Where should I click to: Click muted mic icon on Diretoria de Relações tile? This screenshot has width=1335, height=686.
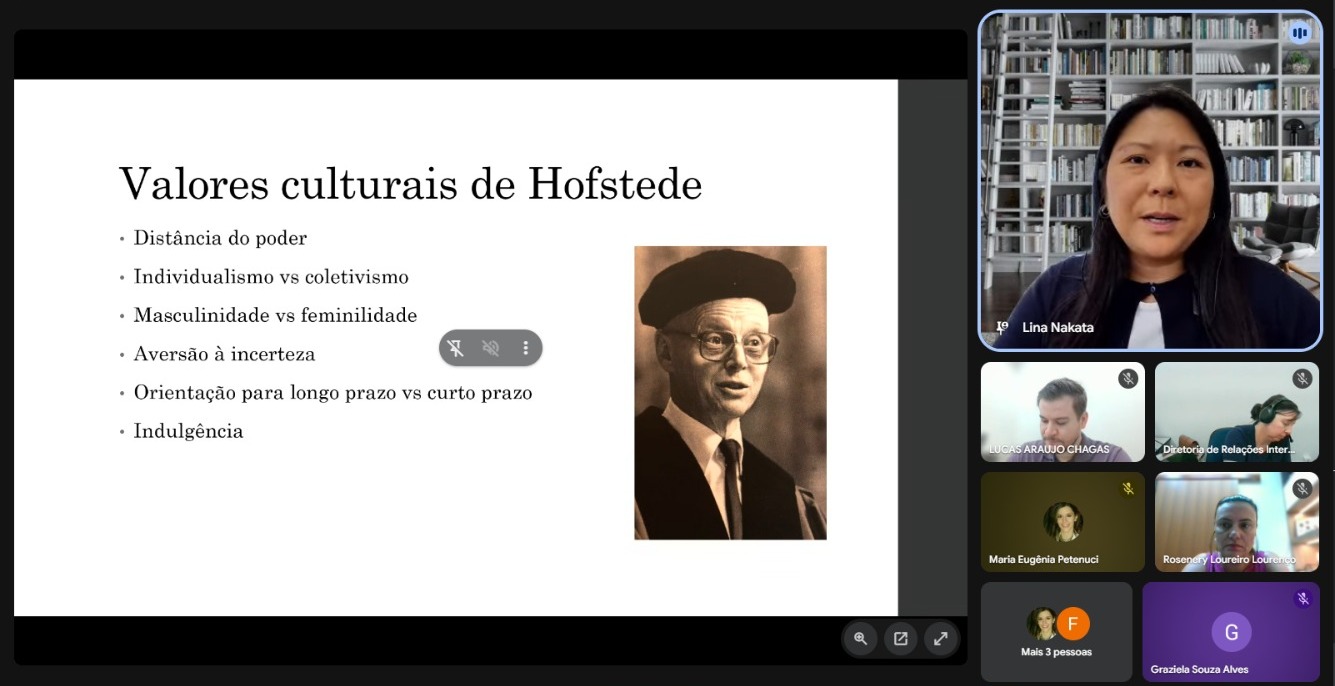coord(1302,379)
